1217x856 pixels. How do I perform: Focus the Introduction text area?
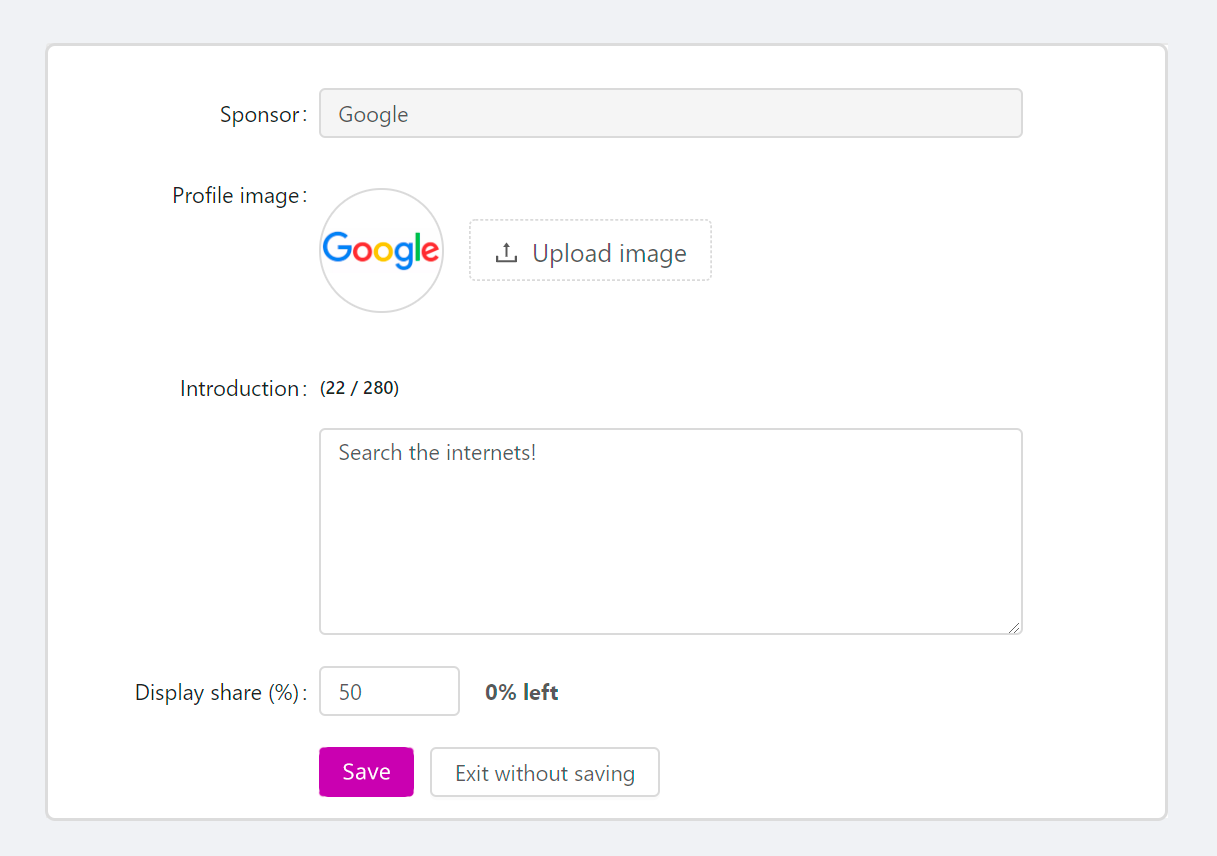click(x=670, y=531)
